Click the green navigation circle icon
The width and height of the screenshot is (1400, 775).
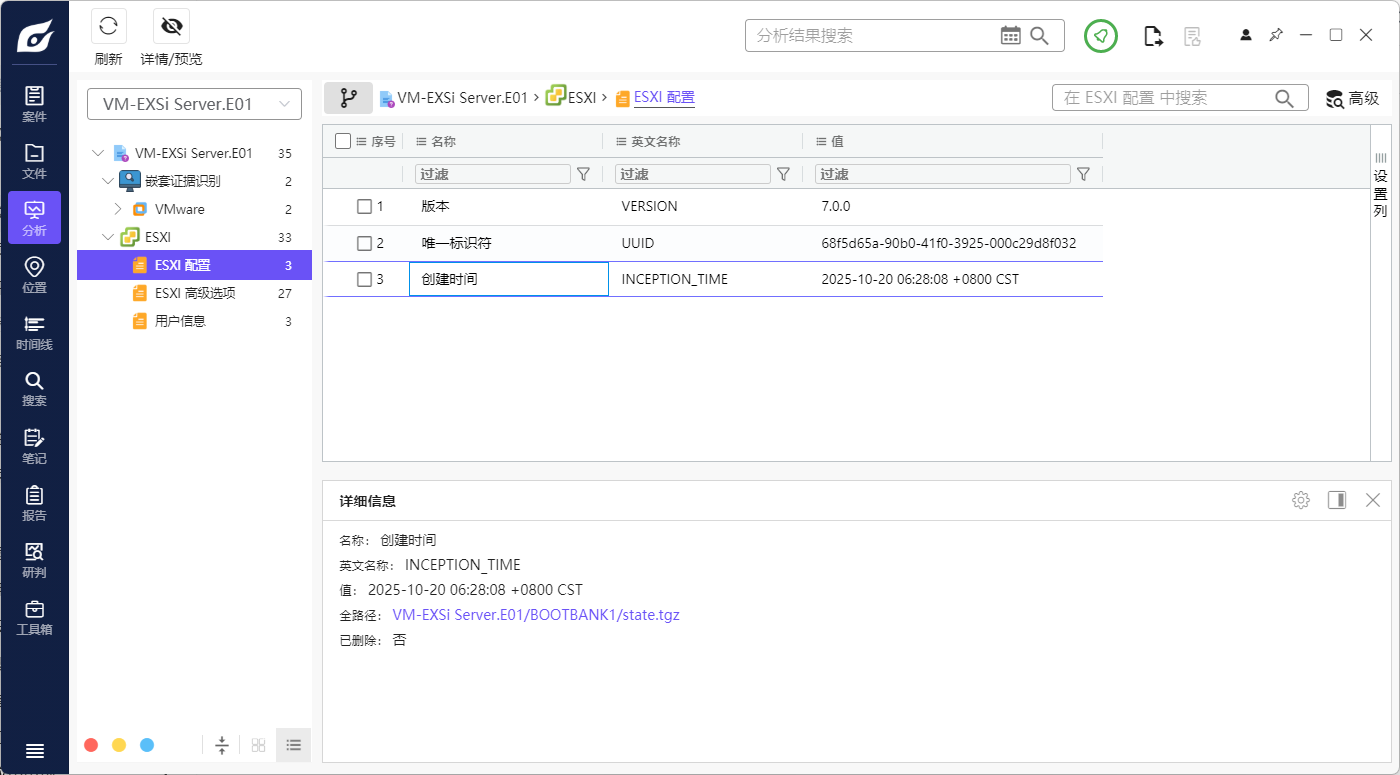click(x=1100, y=36)
